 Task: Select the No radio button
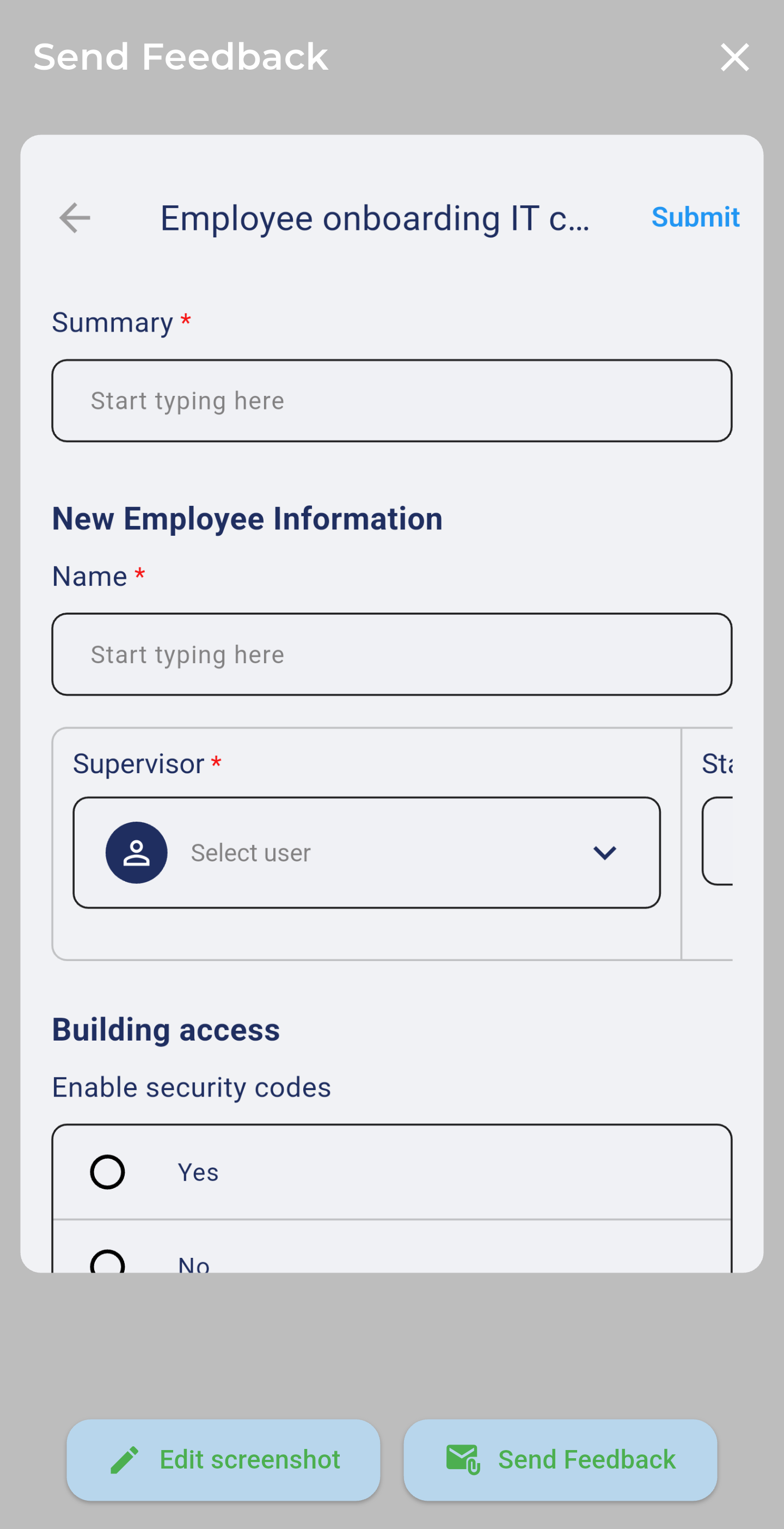[x=107, y=1262]
